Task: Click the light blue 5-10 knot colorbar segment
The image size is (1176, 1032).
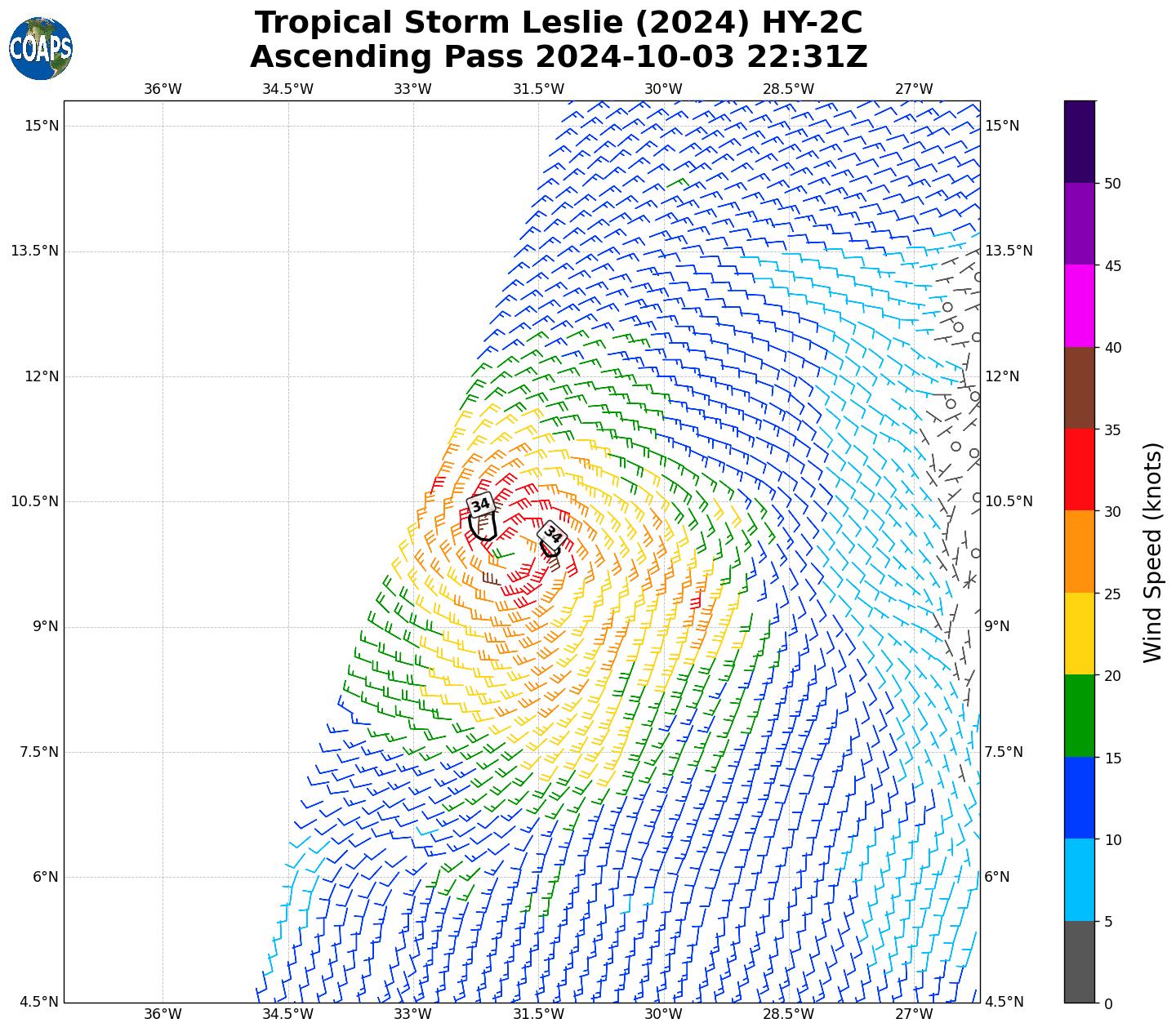Action: [1080, 879]
